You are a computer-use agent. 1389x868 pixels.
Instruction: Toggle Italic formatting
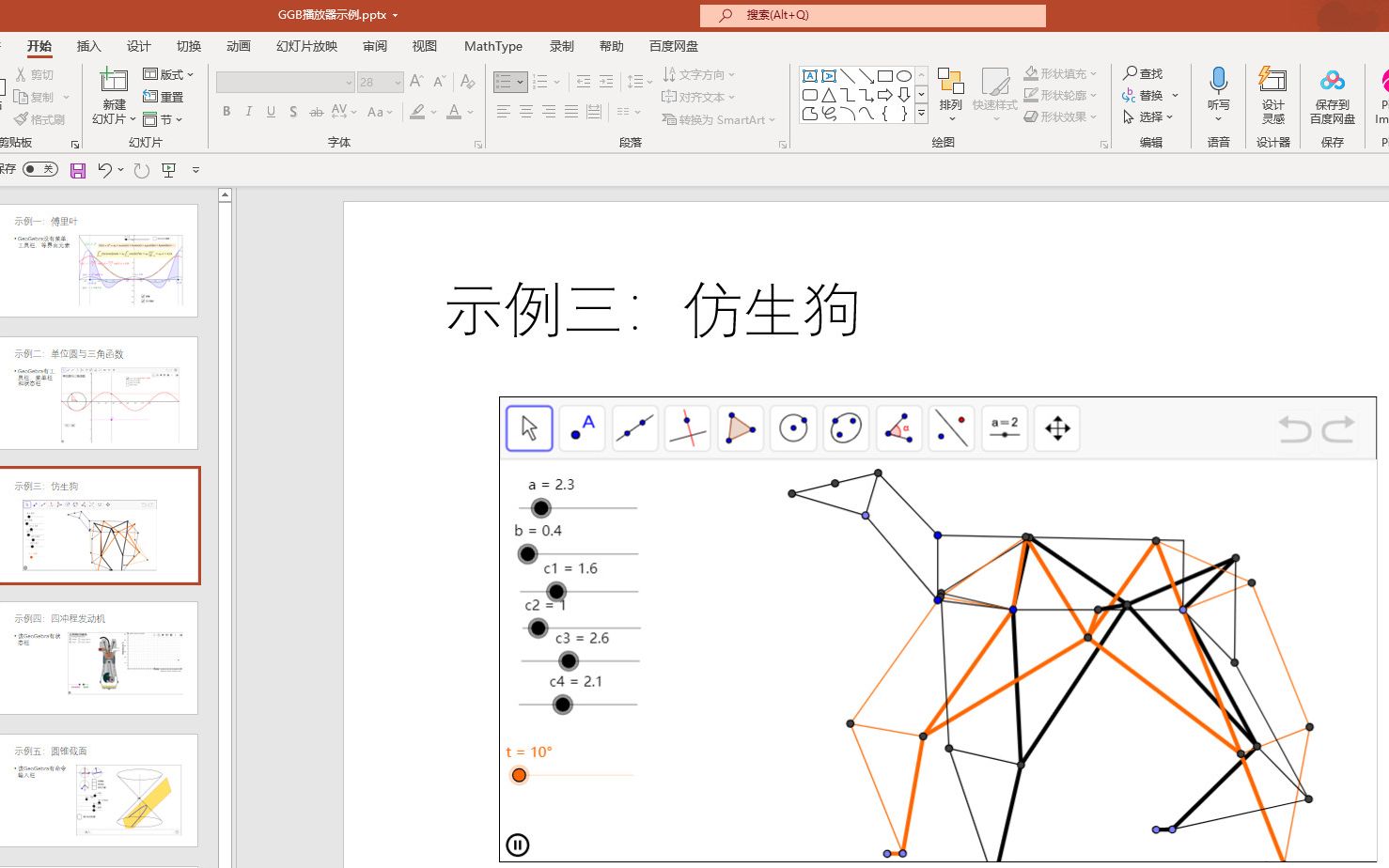(248, 112)
